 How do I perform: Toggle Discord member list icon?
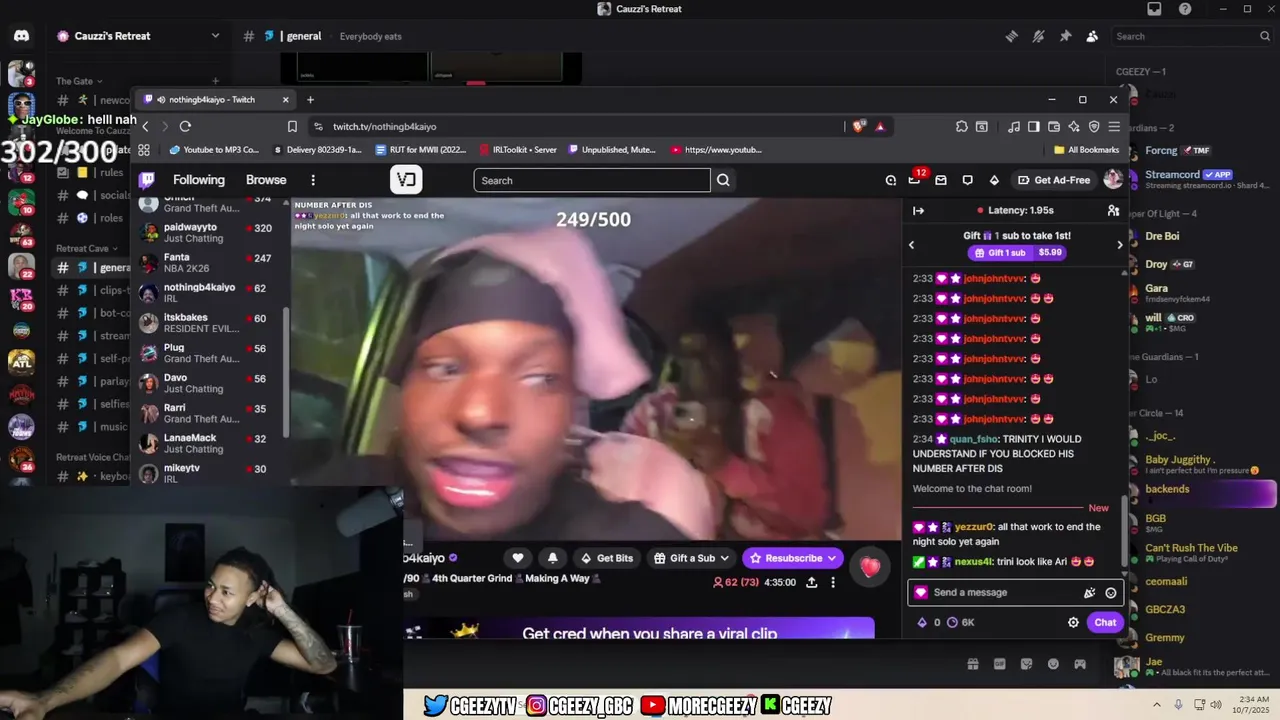[x=1092, y=36]
